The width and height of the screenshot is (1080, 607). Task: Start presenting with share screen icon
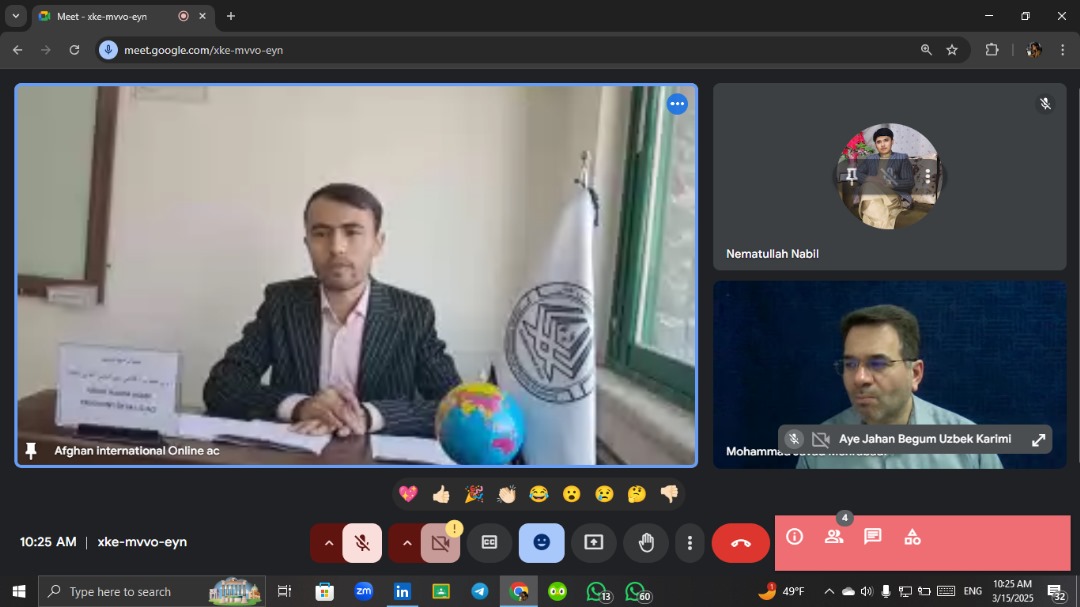[x=594, y=542]
